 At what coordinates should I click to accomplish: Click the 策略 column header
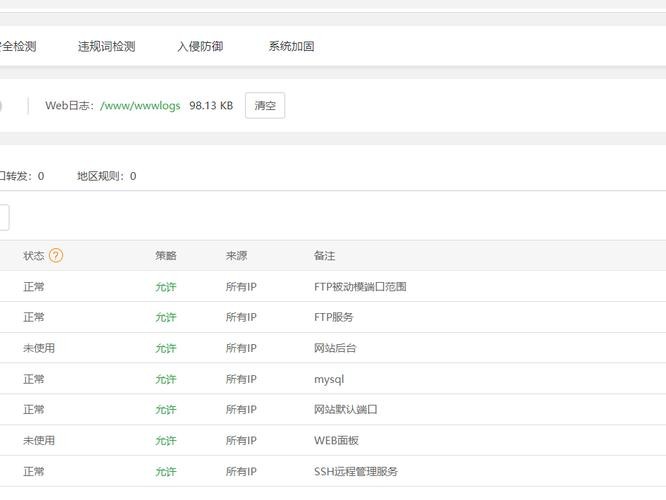(x=166, y=256)
